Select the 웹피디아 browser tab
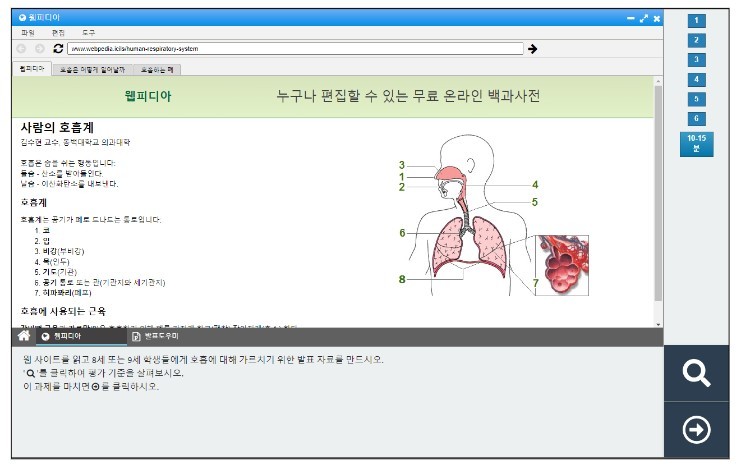This screenshot has width=739, height=467. pyautogui.click(x=32, y=69)
